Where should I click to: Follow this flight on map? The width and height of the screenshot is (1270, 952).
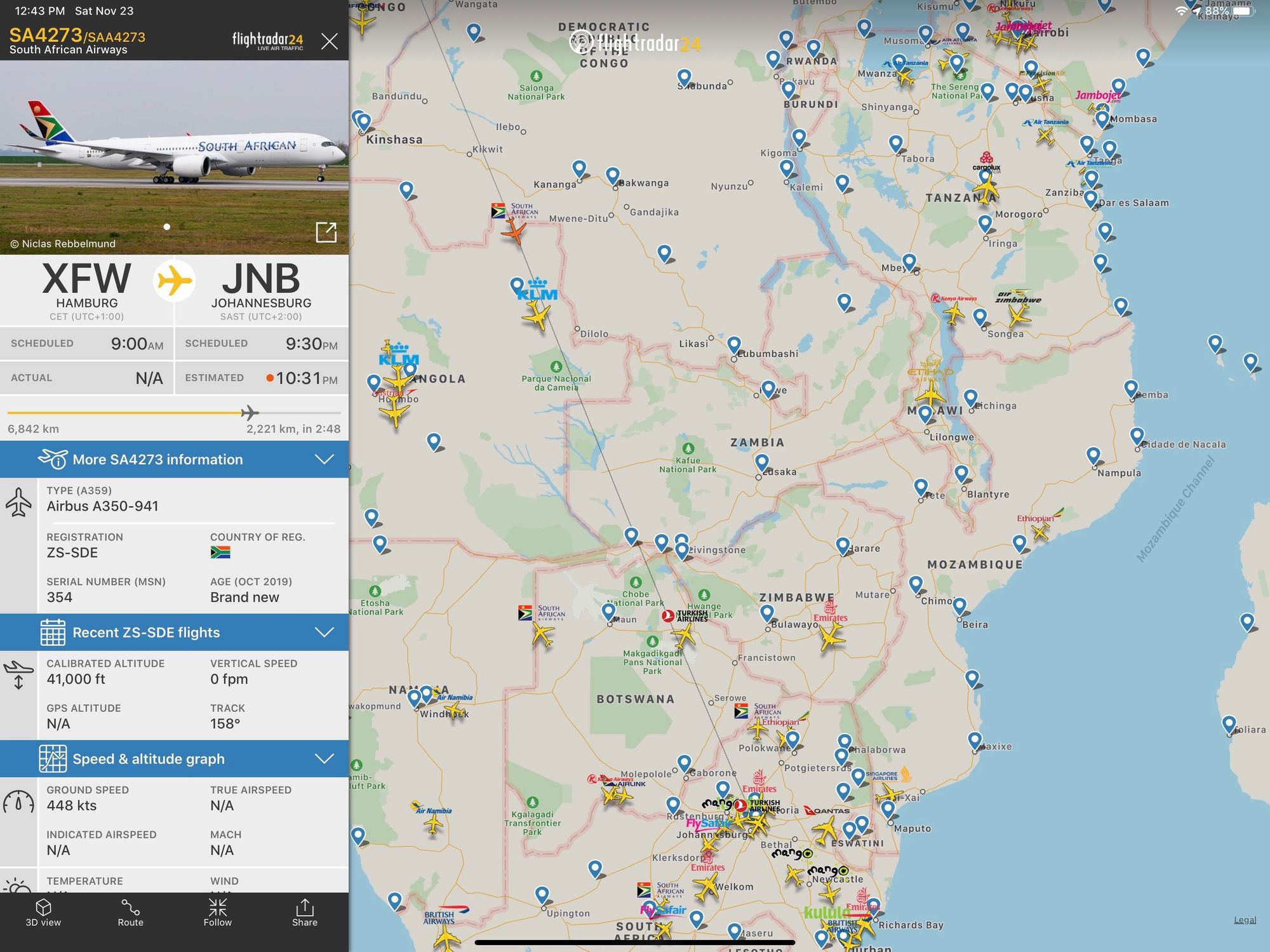pos(217,913)
